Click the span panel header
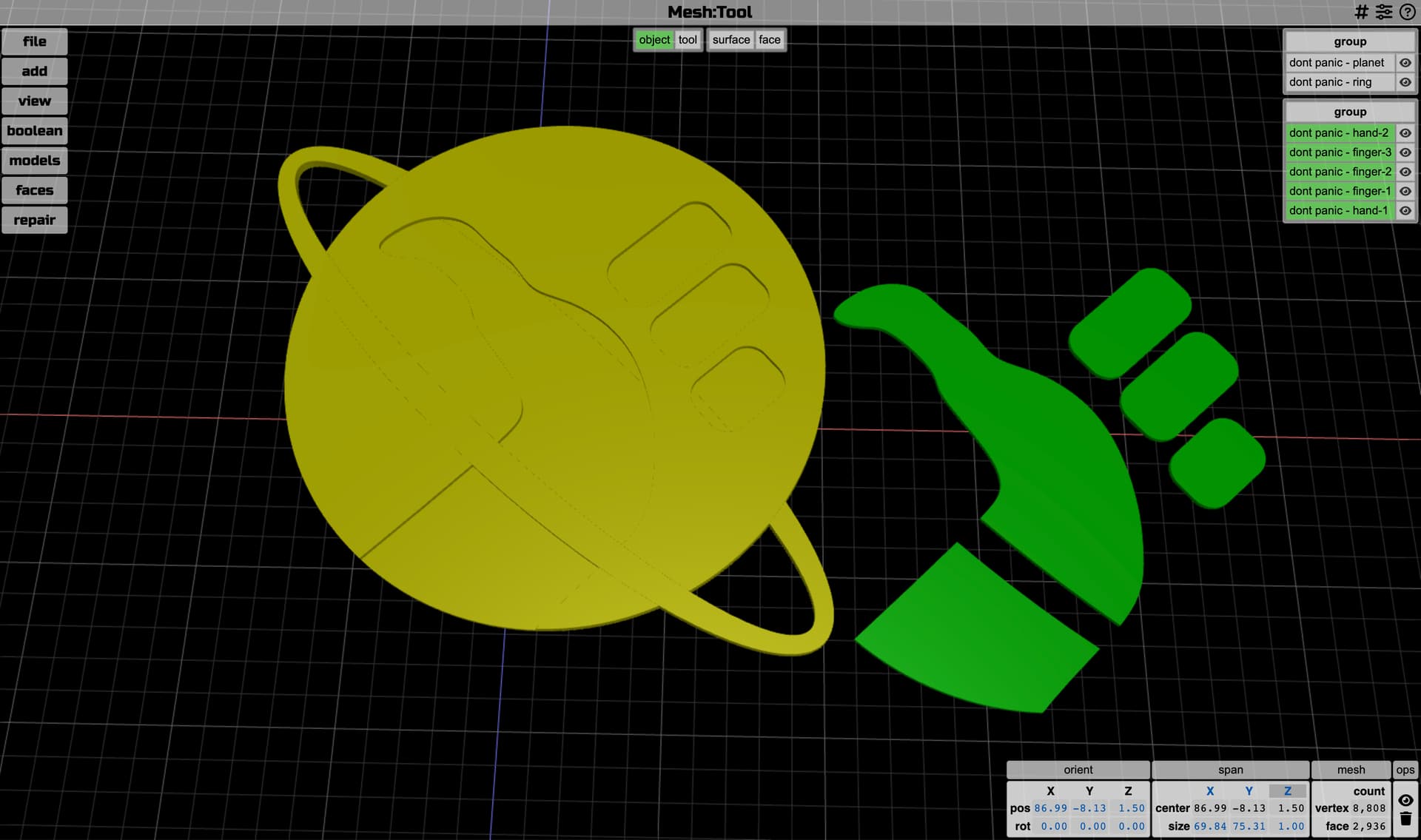The width and height of the screenshot is (1421, 840). (1231, 770)
